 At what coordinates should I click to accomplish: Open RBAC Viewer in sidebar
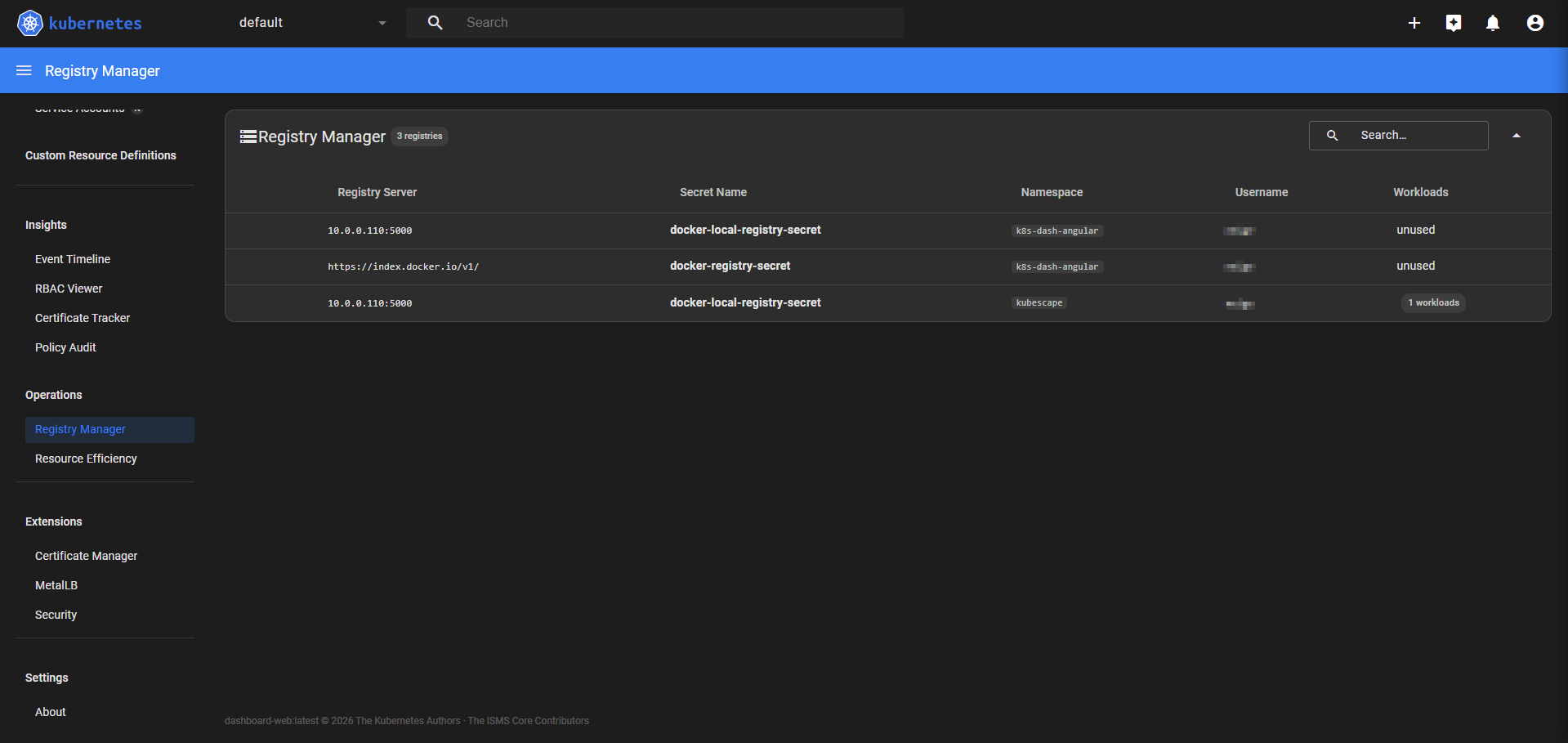click(x=69, y=289)
